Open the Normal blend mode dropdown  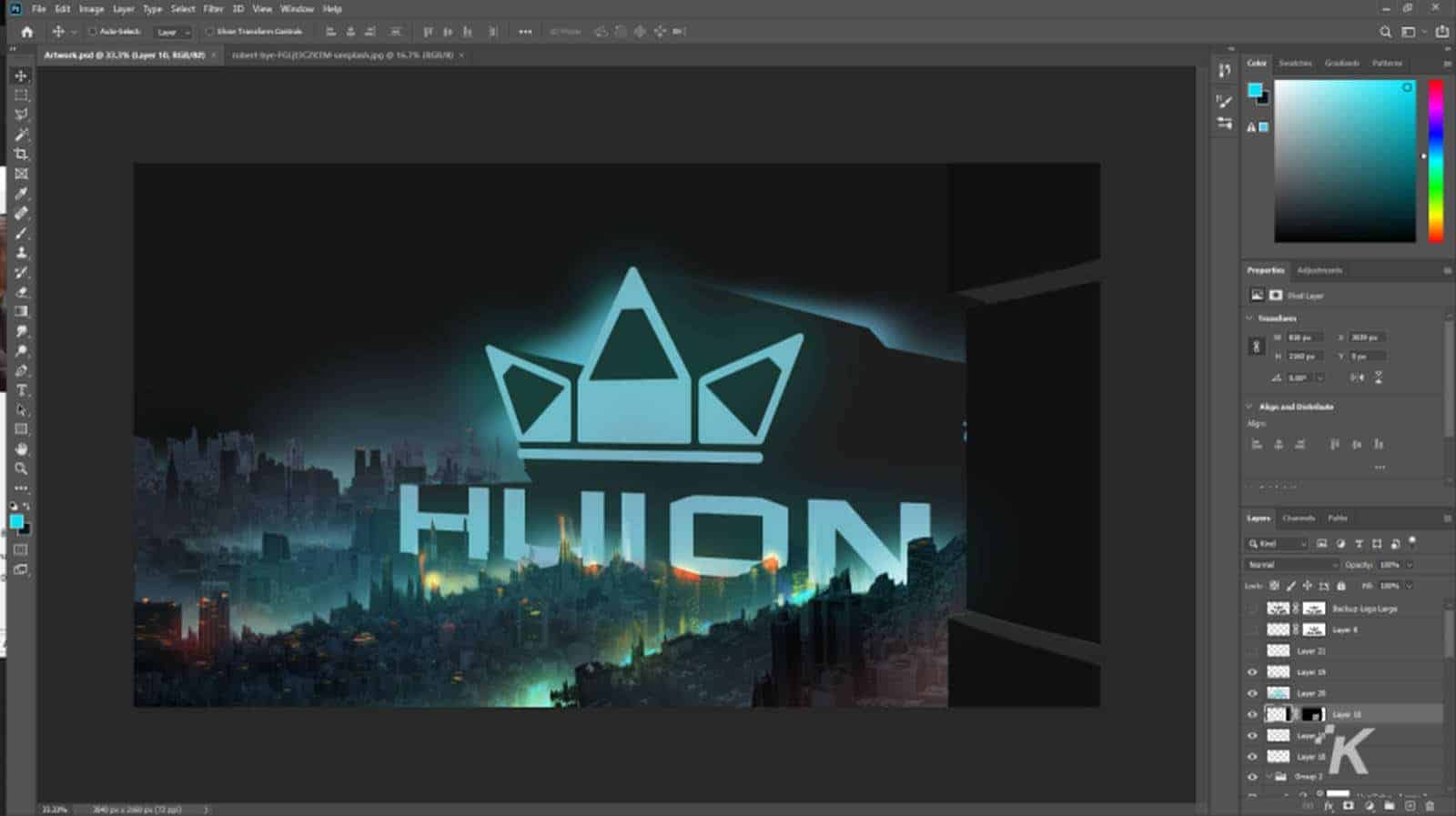coord(1290,565)
